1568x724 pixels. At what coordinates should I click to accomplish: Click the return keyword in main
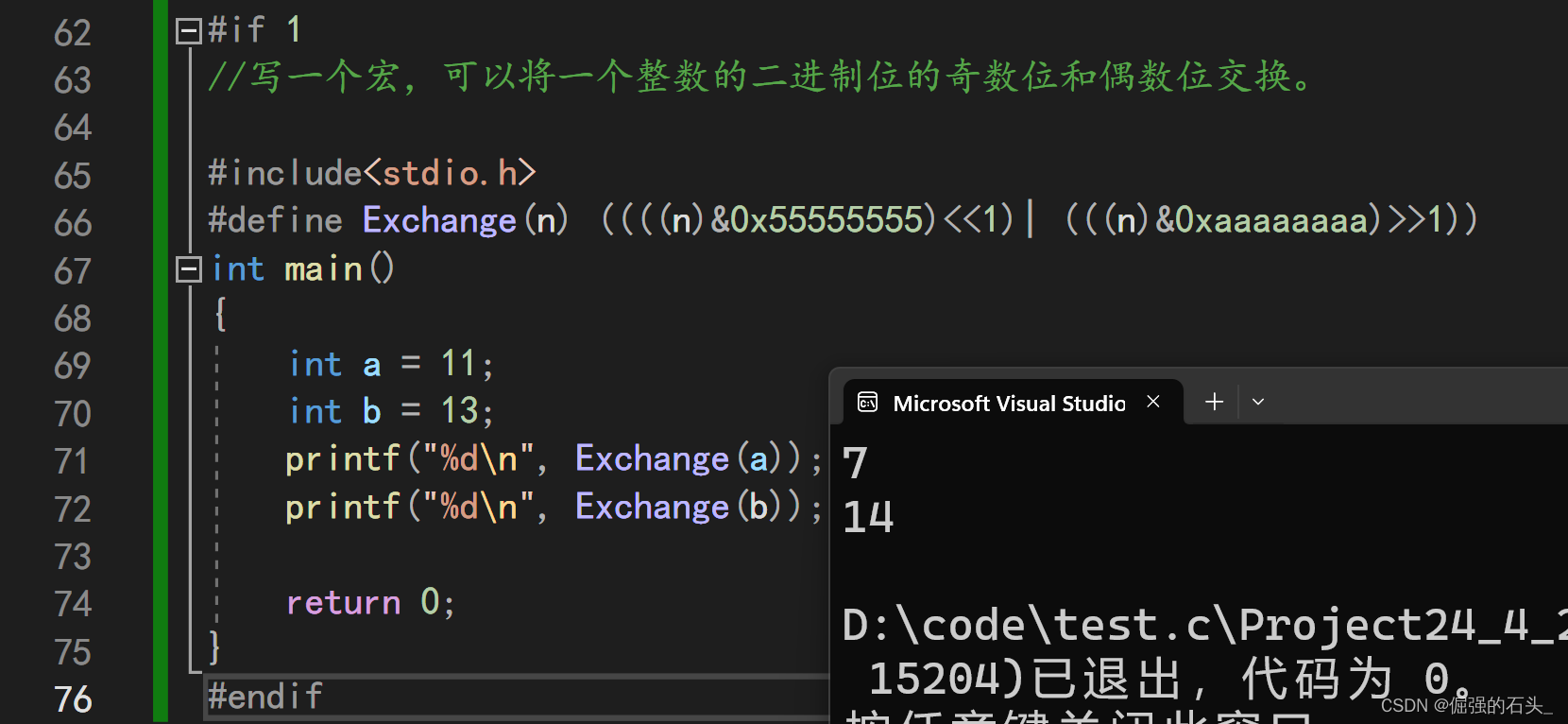[x=344, y=603]
